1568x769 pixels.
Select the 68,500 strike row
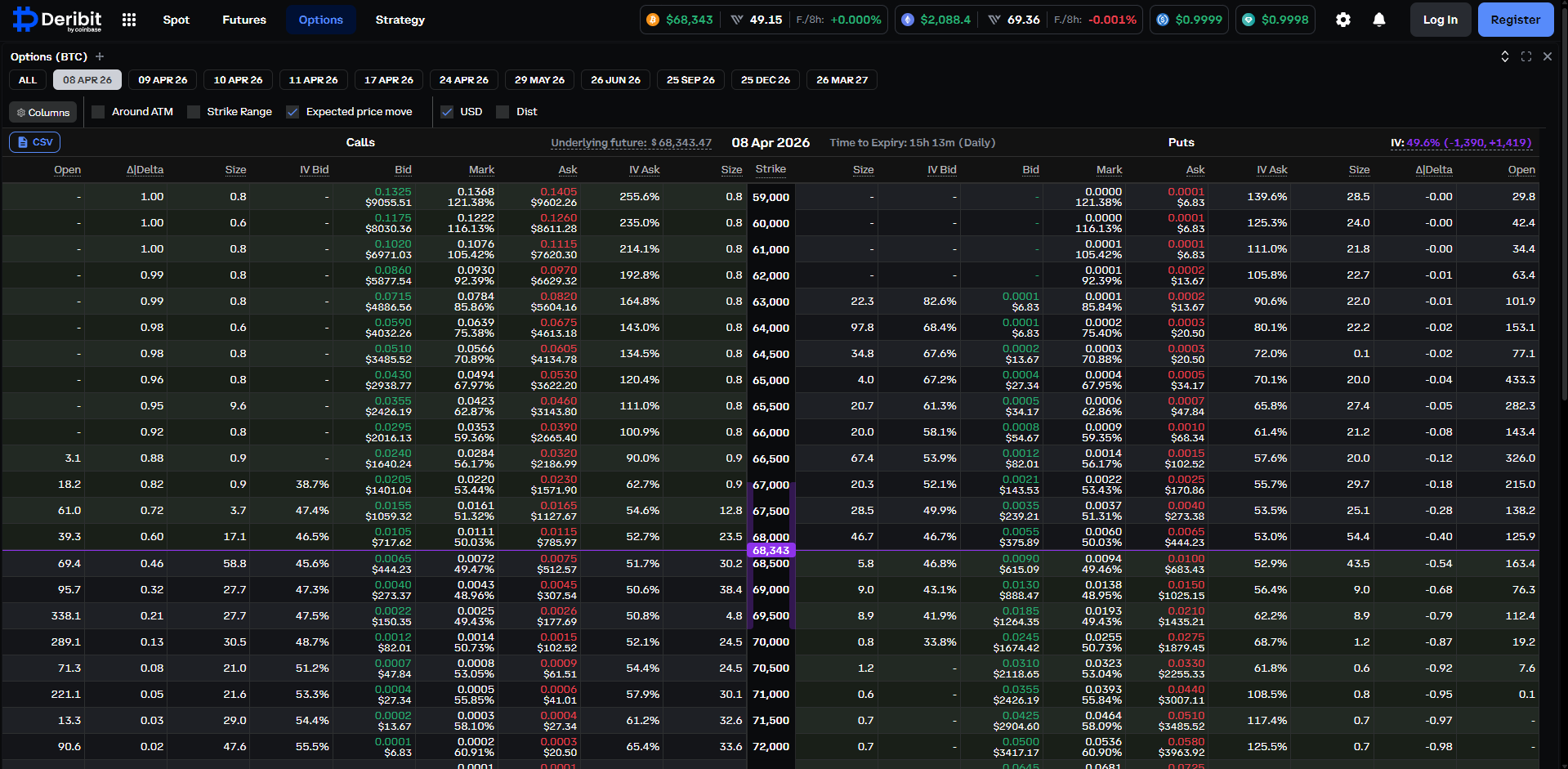(x=771, y=564)
